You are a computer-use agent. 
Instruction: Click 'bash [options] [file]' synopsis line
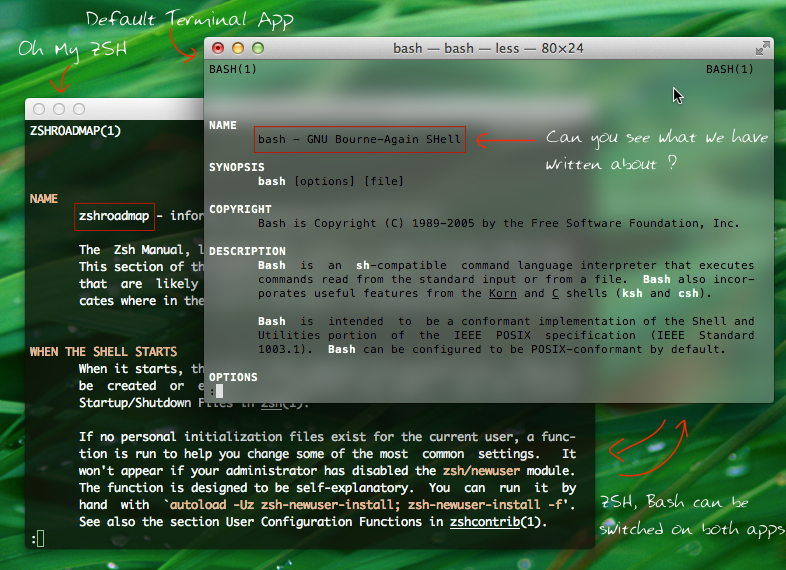pos(331,181)
